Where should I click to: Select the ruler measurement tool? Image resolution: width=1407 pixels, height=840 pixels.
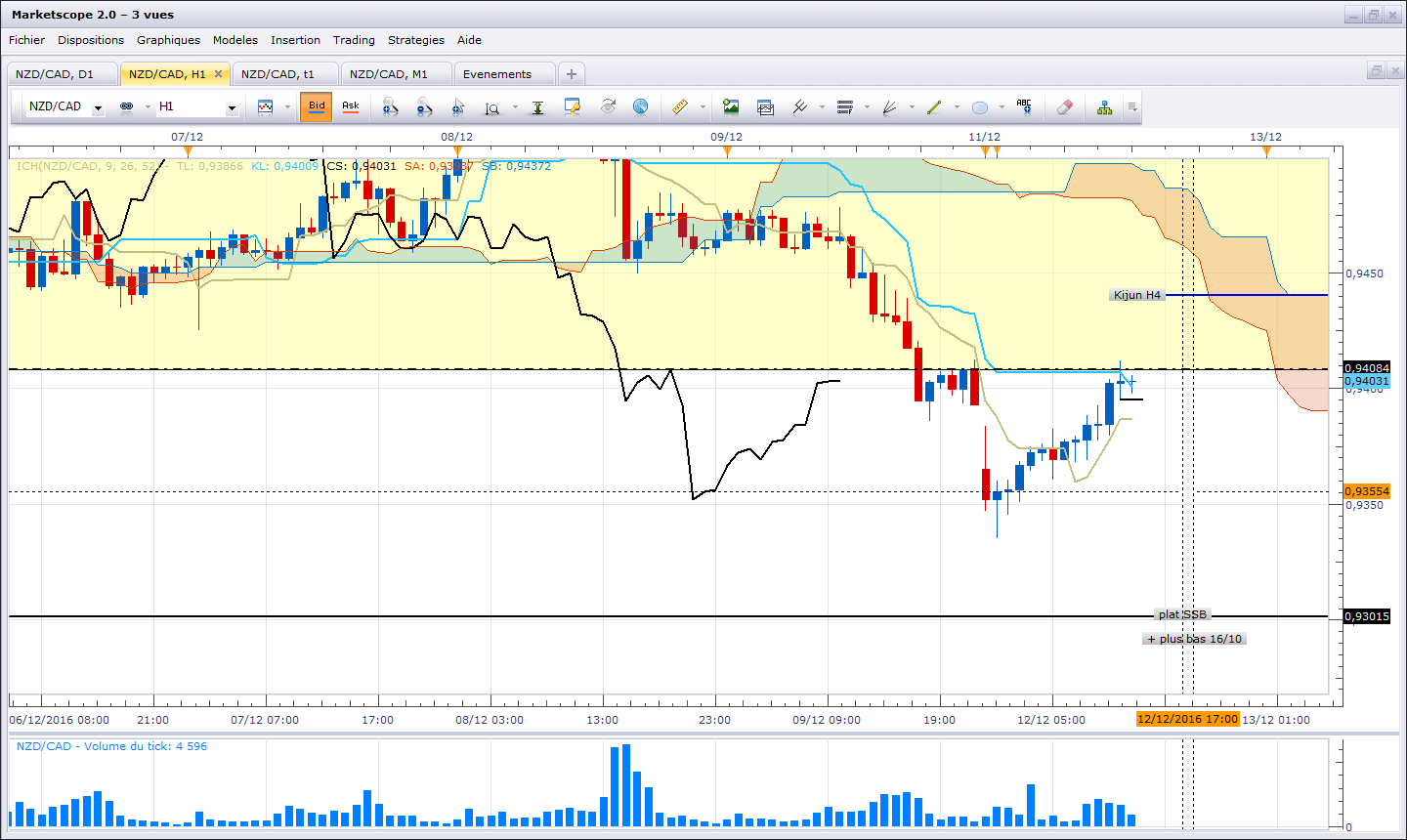681,107
